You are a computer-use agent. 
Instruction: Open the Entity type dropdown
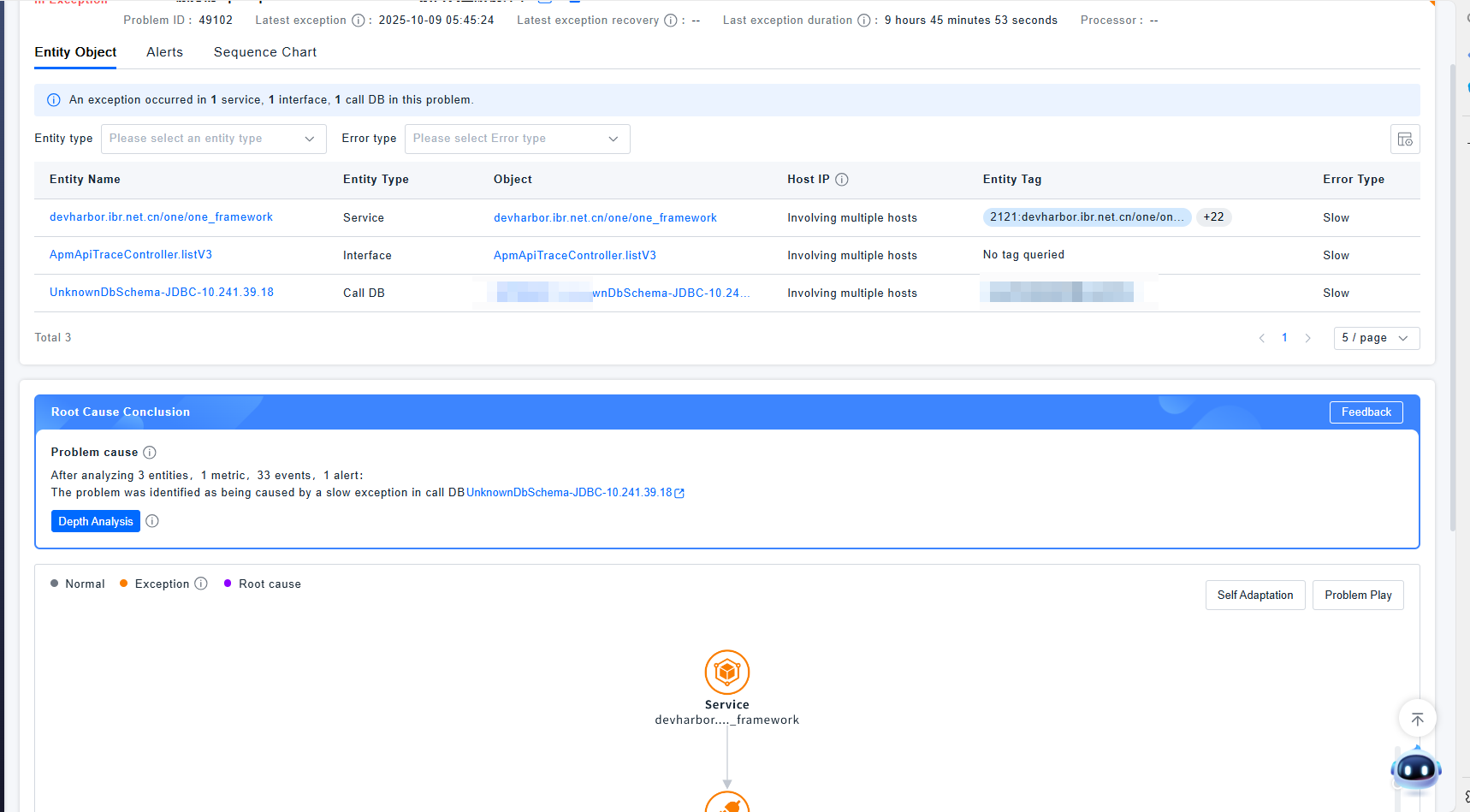[213, 139]
